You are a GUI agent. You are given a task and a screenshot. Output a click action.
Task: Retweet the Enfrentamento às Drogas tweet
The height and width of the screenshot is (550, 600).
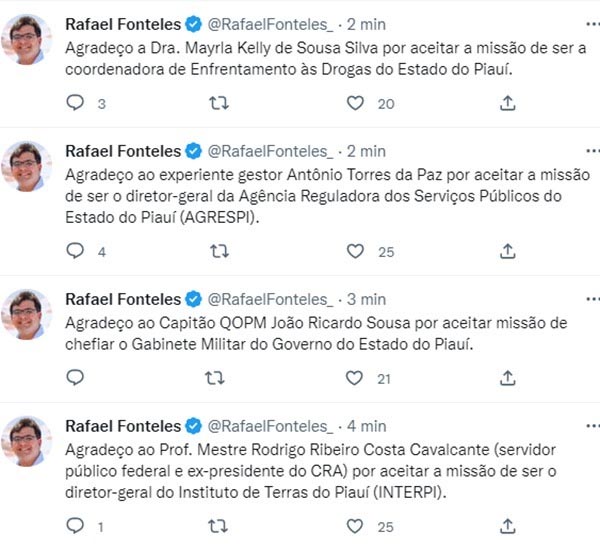click(x=216, y=103)
